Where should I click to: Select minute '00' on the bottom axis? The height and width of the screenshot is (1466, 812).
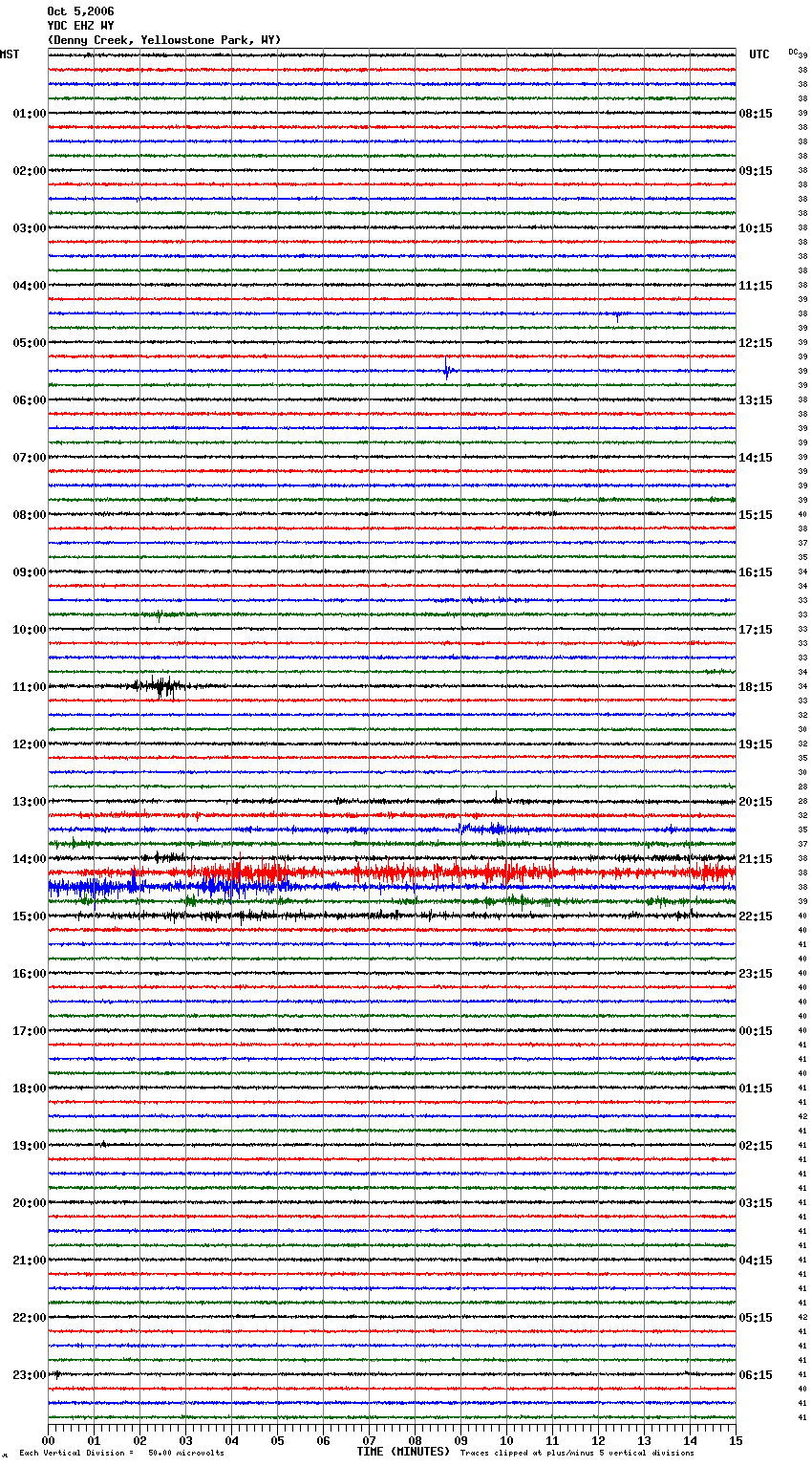(x=49, y=1440)
